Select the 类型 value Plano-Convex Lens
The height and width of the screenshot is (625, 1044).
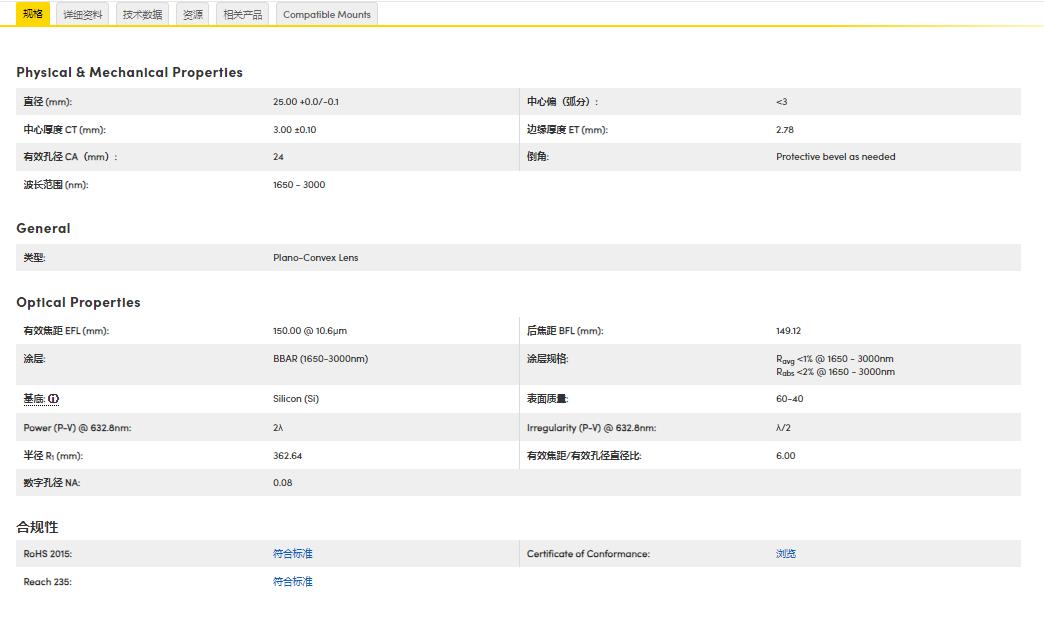pos(317,257)
